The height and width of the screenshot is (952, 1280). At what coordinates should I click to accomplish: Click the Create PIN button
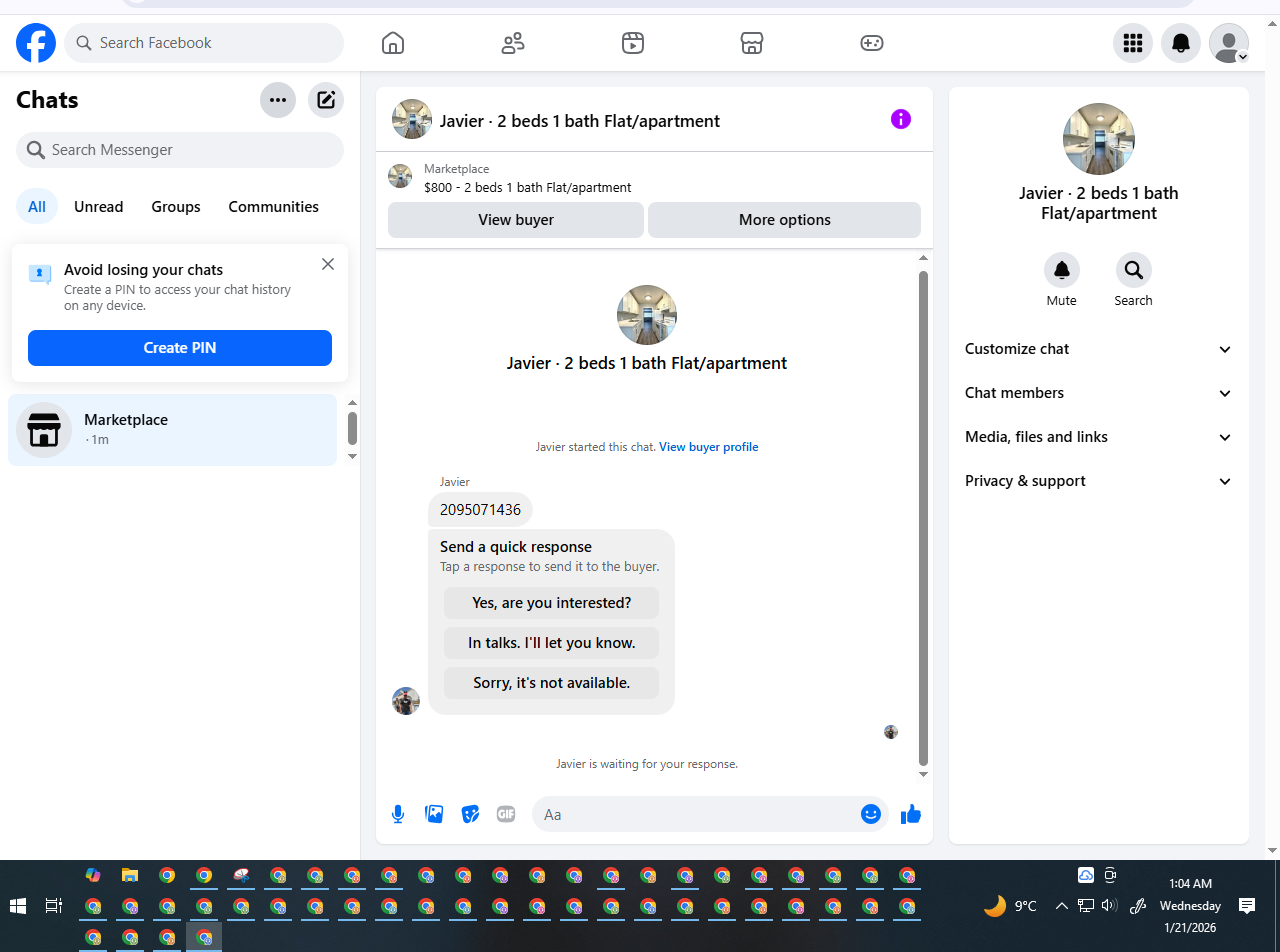tap(180, 348)
